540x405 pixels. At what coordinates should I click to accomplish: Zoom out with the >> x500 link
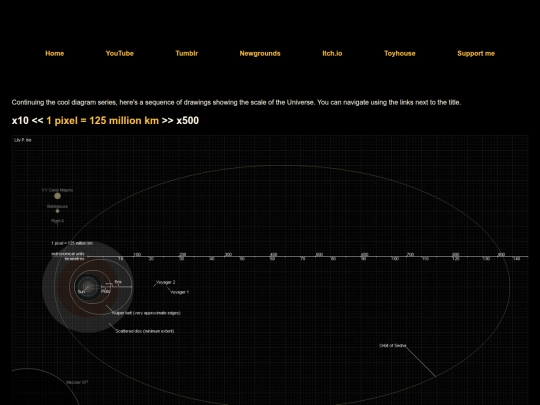click(x=180, y=121)
